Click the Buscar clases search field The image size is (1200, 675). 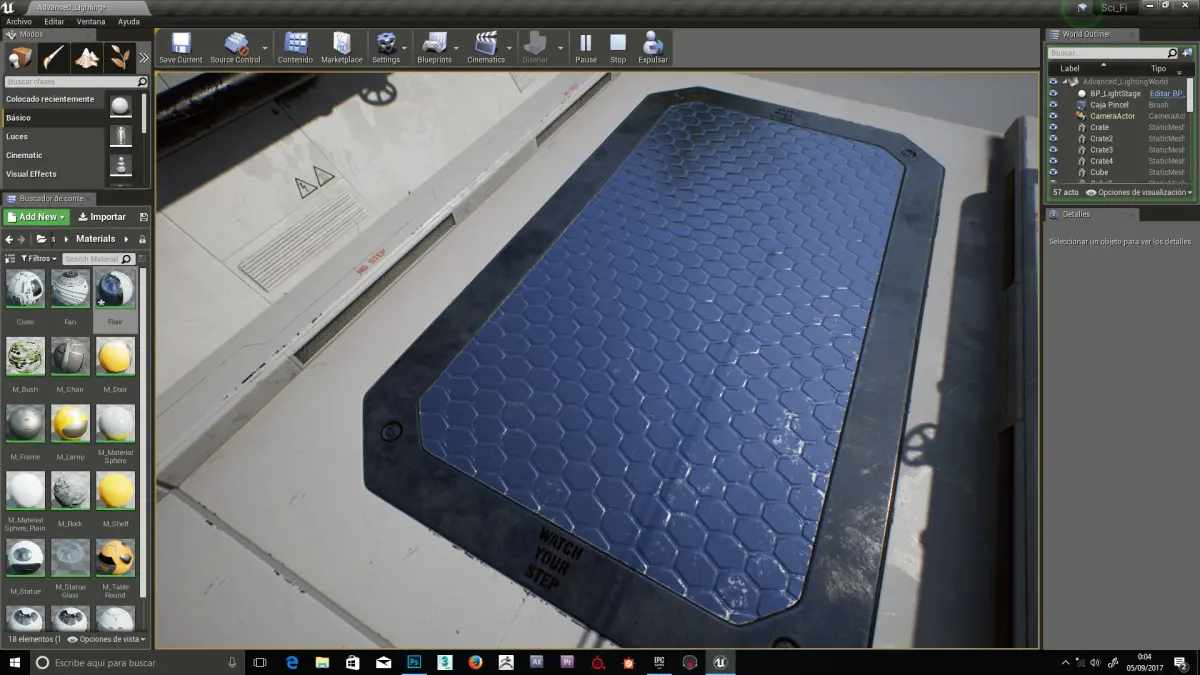76,82
